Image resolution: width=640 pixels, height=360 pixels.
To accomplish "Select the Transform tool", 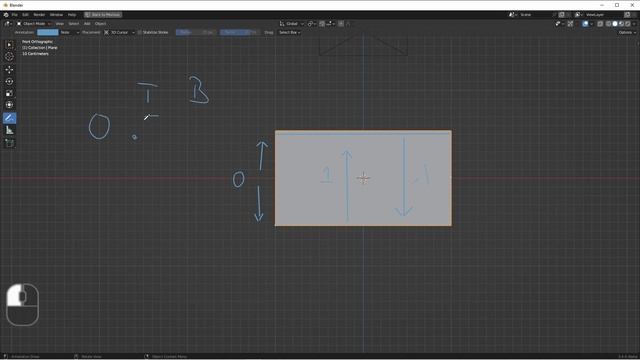I will tap(9, 105).
